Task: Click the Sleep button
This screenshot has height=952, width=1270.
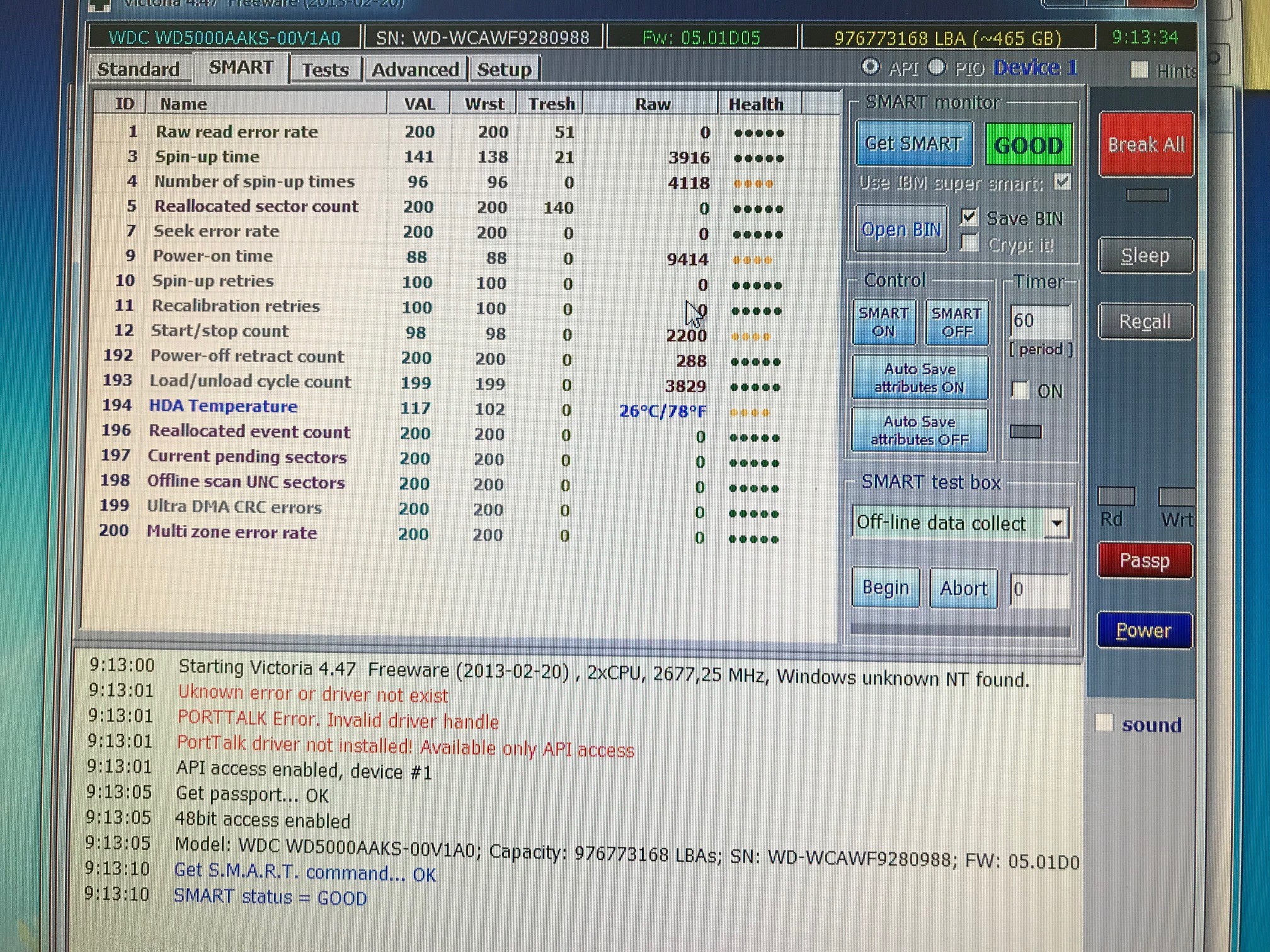Action: (x=1145, y=255)
